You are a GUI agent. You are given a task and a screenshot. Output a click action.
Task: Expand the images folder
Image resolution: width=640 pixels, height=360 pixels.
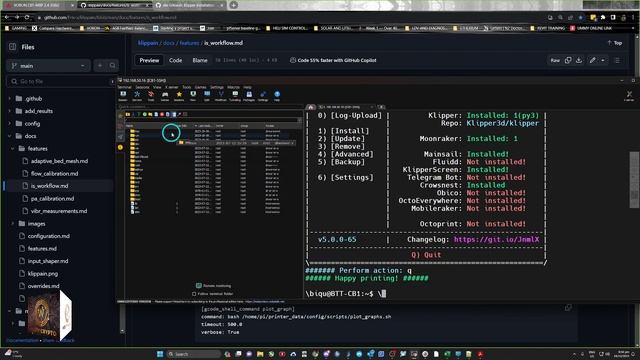(x=13, y=224)
